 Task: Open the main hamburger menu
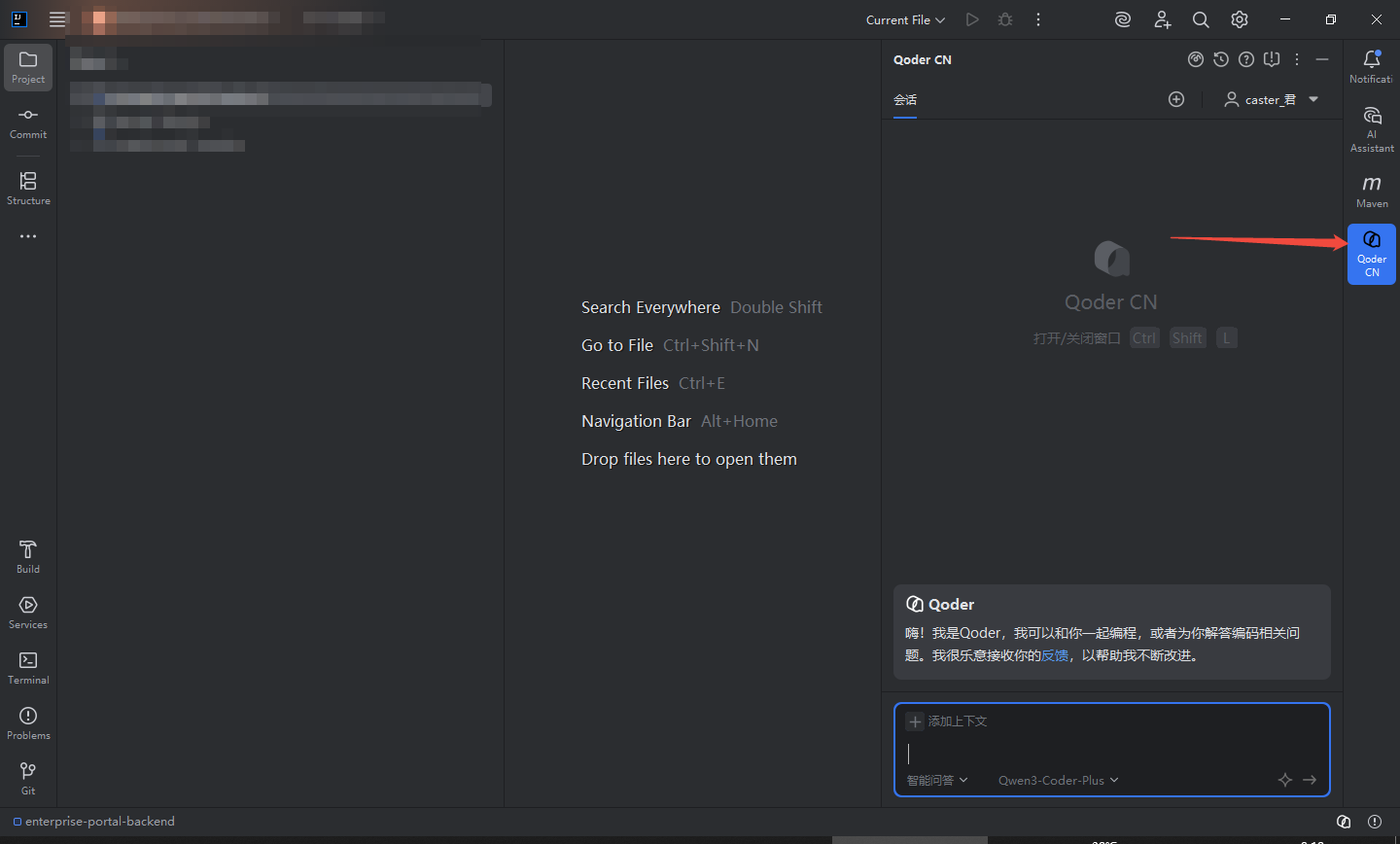57,19
